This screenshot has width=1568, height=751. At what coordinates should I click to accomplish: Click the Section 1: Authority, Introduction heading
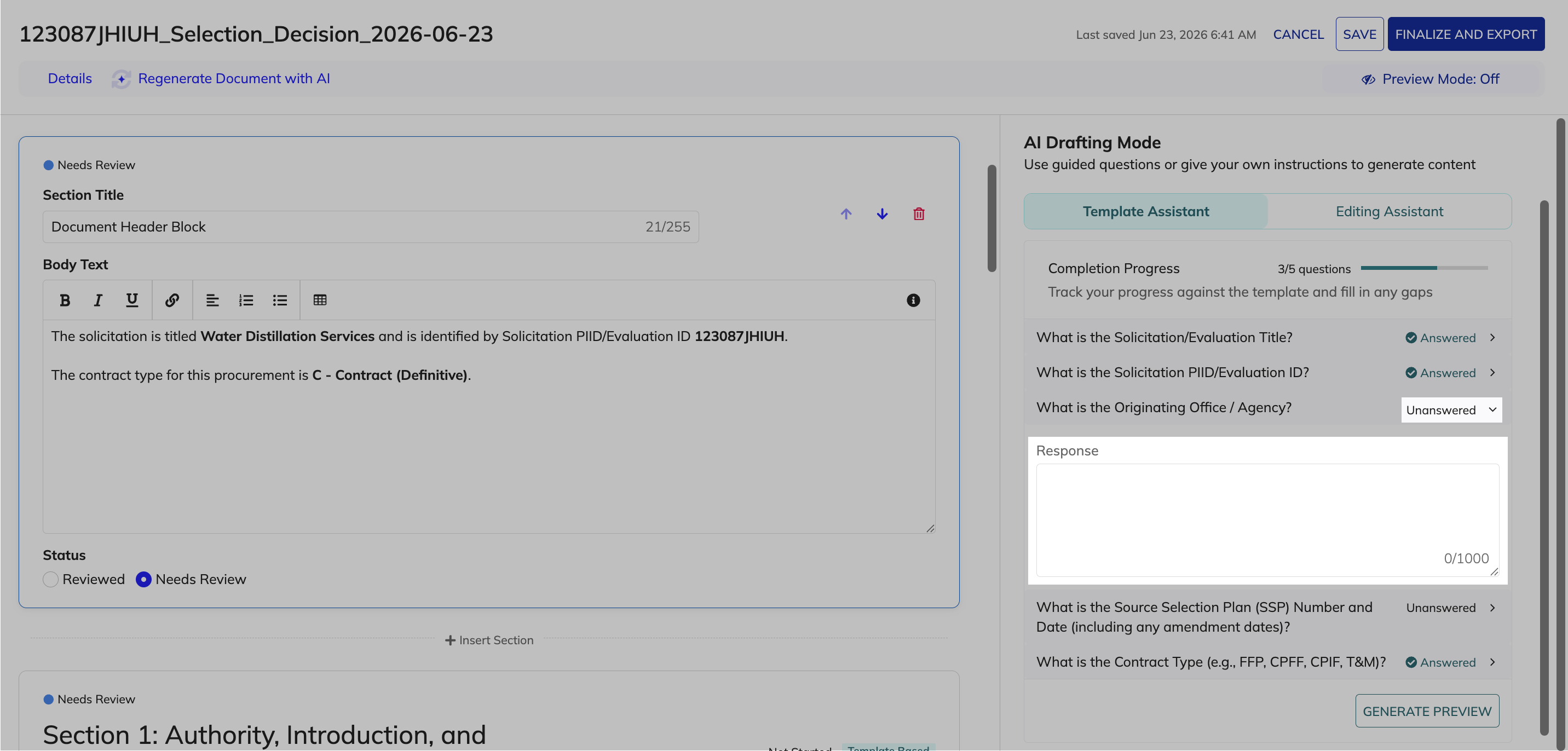[x=264, y=735]
